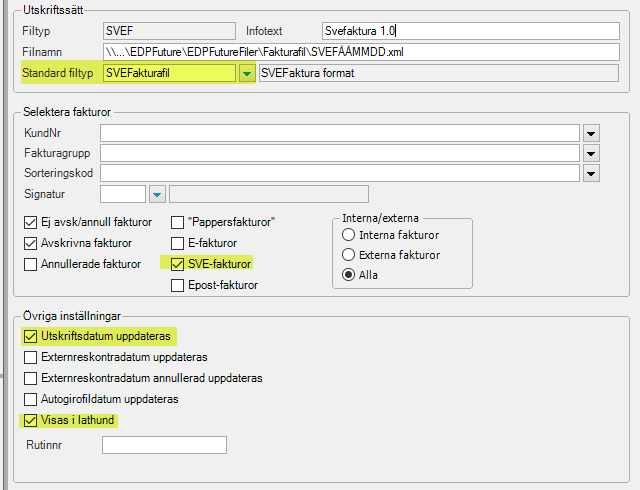The image size is (640, 490).
Task: Toggle Visas i lathund checkbox
Action: coord(30,420)
